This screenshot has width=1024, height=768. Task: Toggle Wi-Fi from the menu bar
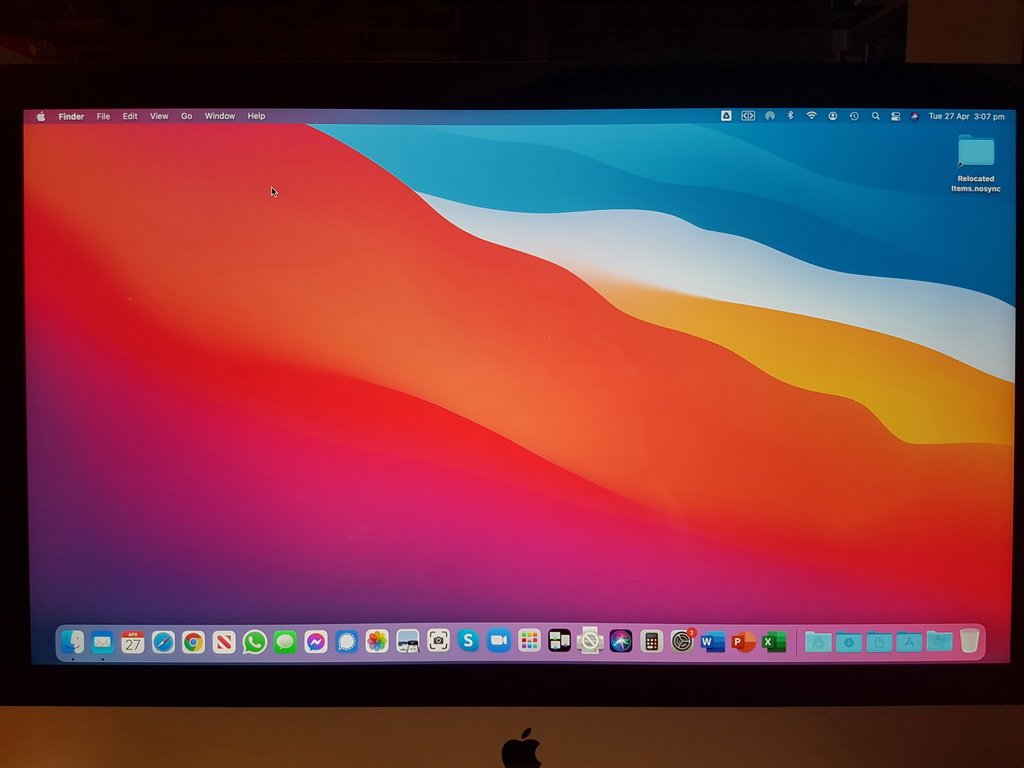pyautogui.click(x=812, y=115)
